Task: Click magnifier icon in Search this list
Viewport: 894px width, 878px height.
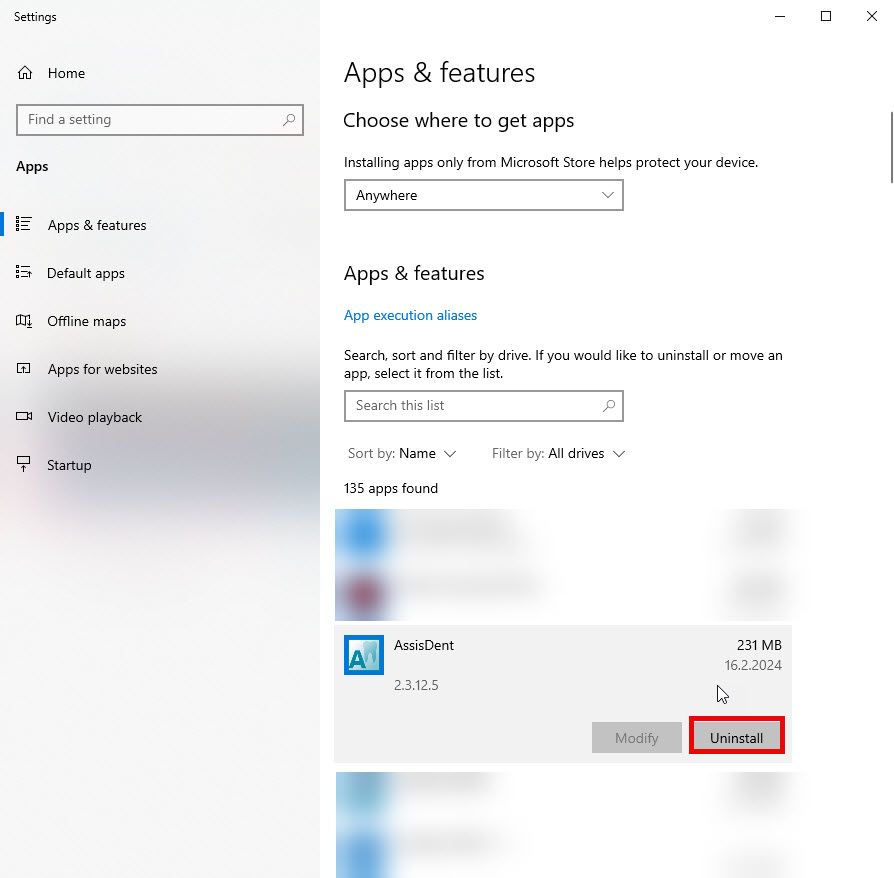Action: tap(609, 405)
